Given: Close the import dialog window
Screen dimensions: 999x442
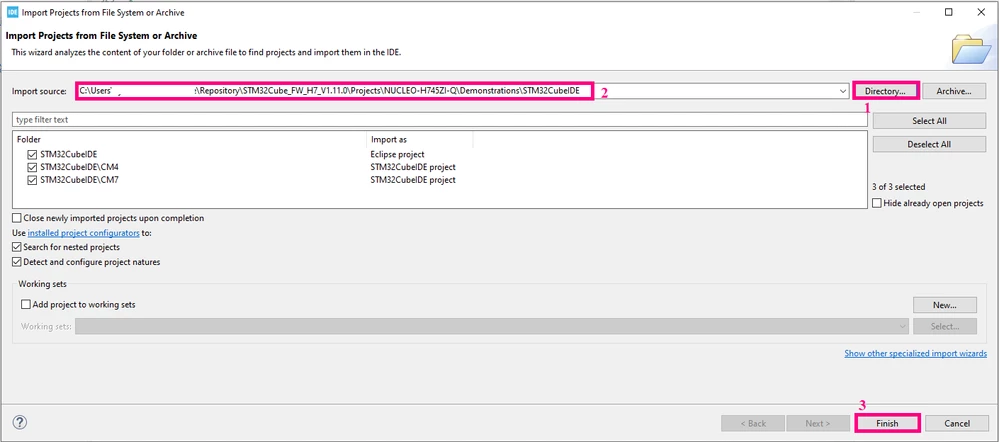Looking at the screenshot, I should (981, 12).
